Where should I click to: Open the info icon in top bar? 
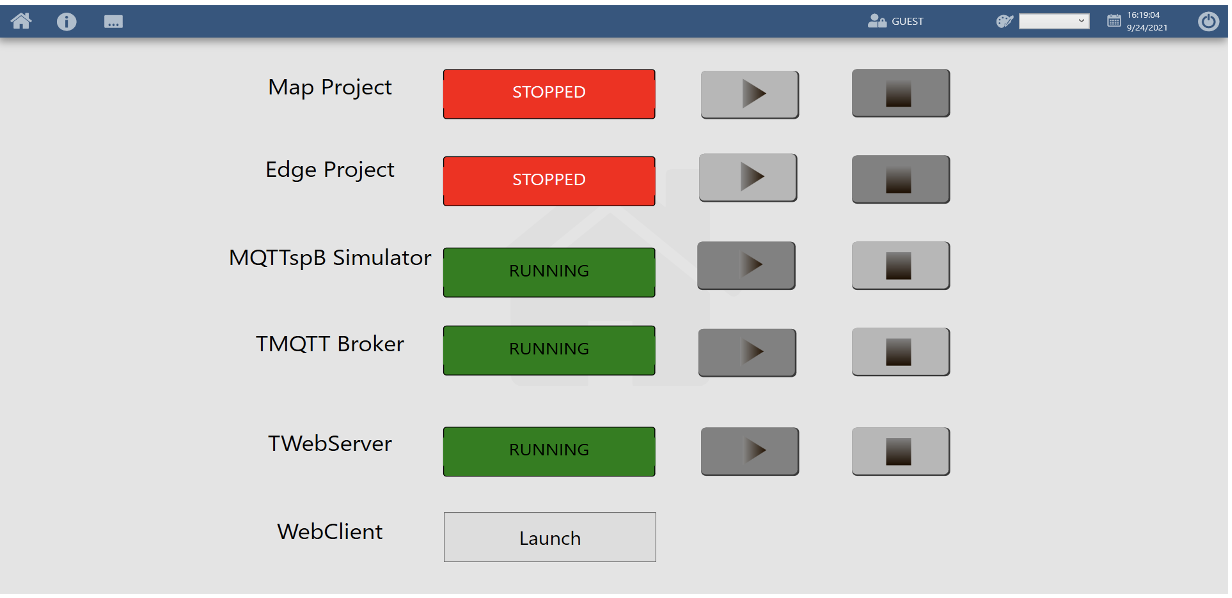click(67, 21)
